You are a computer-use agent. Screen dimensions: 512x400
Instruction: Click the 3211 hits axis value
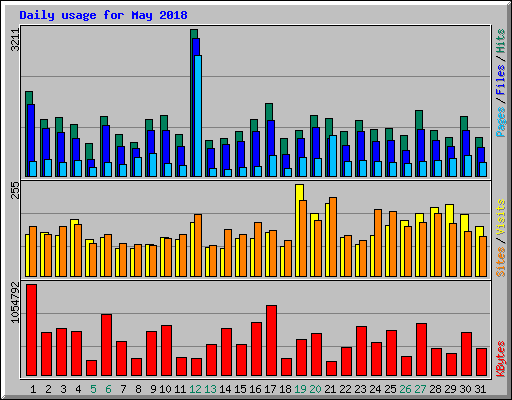tap(15, 40)
